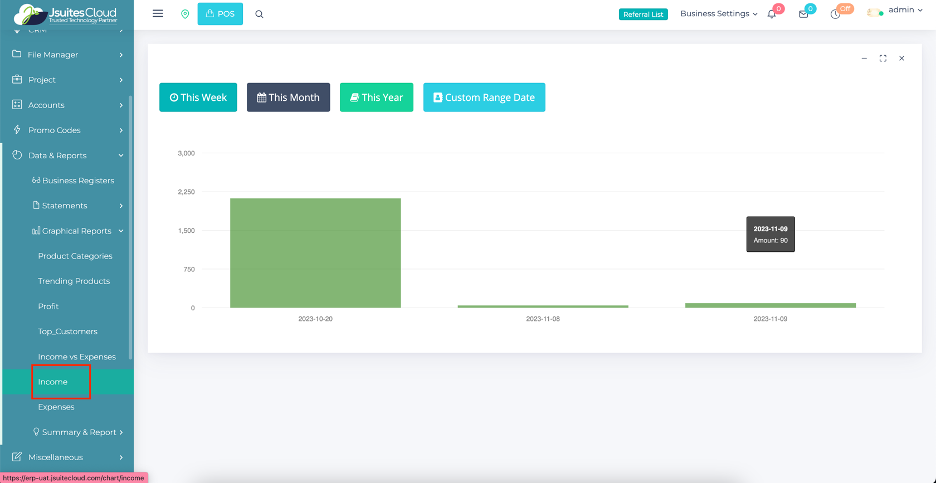The image size is (936, 484).
Task: Click the tall 2023-10-20 income bar
Action: 315,253
